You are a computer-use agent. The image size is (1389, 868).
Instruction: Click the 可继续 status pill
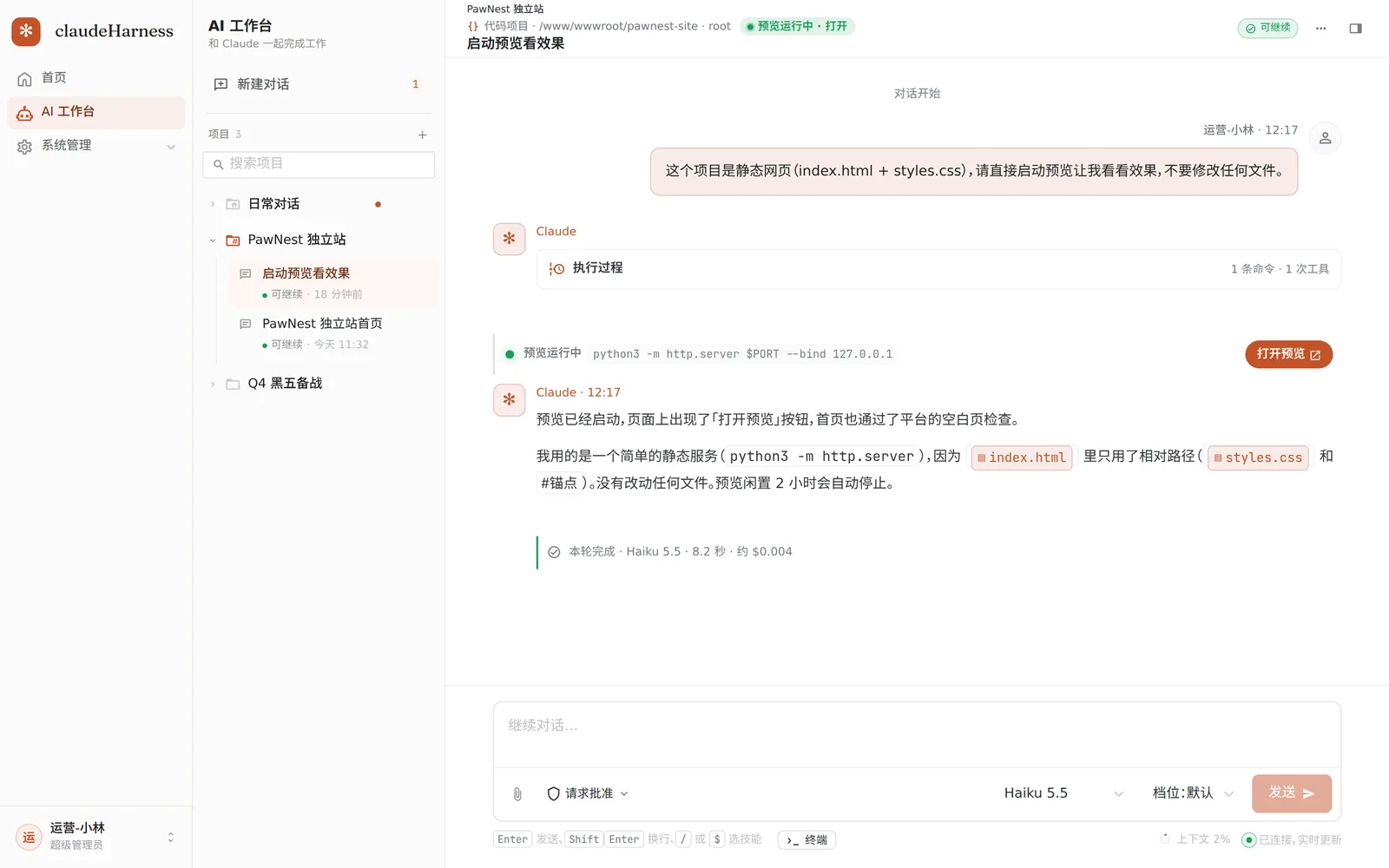tap(1267, 28)
